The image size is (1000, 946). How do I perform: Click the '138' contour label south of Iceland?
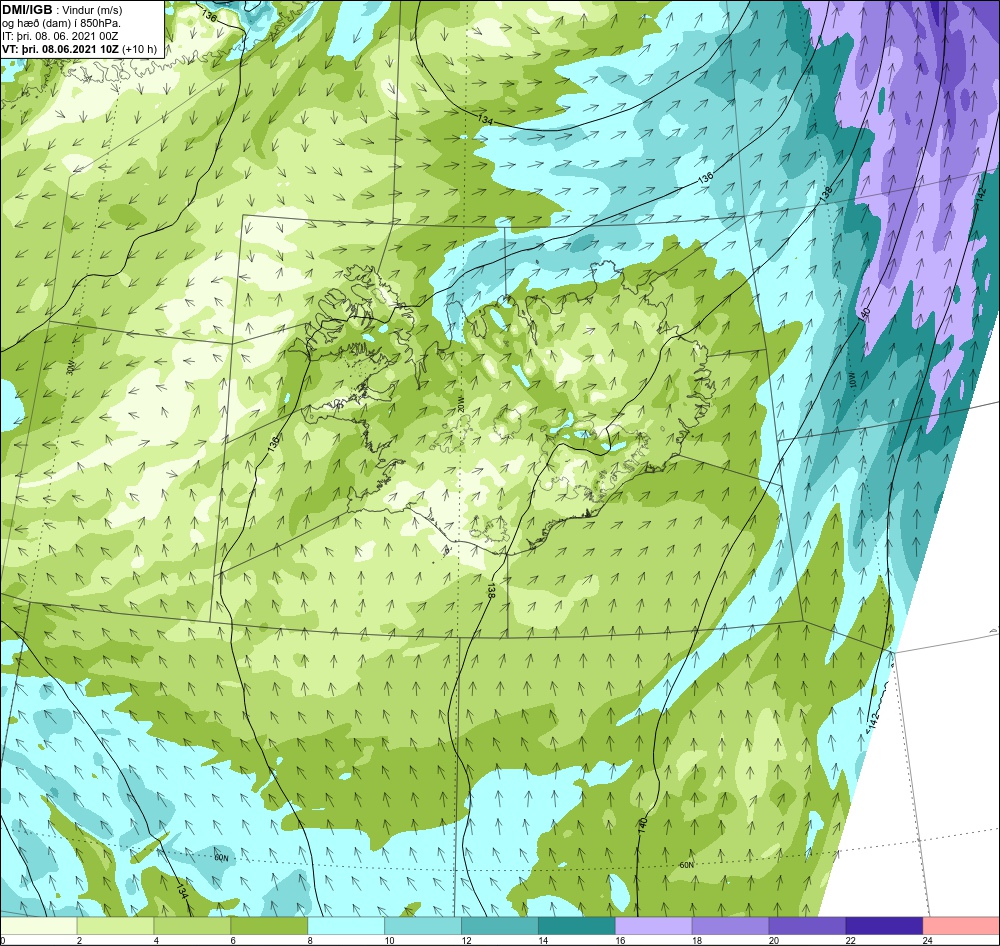pos(490,591)
